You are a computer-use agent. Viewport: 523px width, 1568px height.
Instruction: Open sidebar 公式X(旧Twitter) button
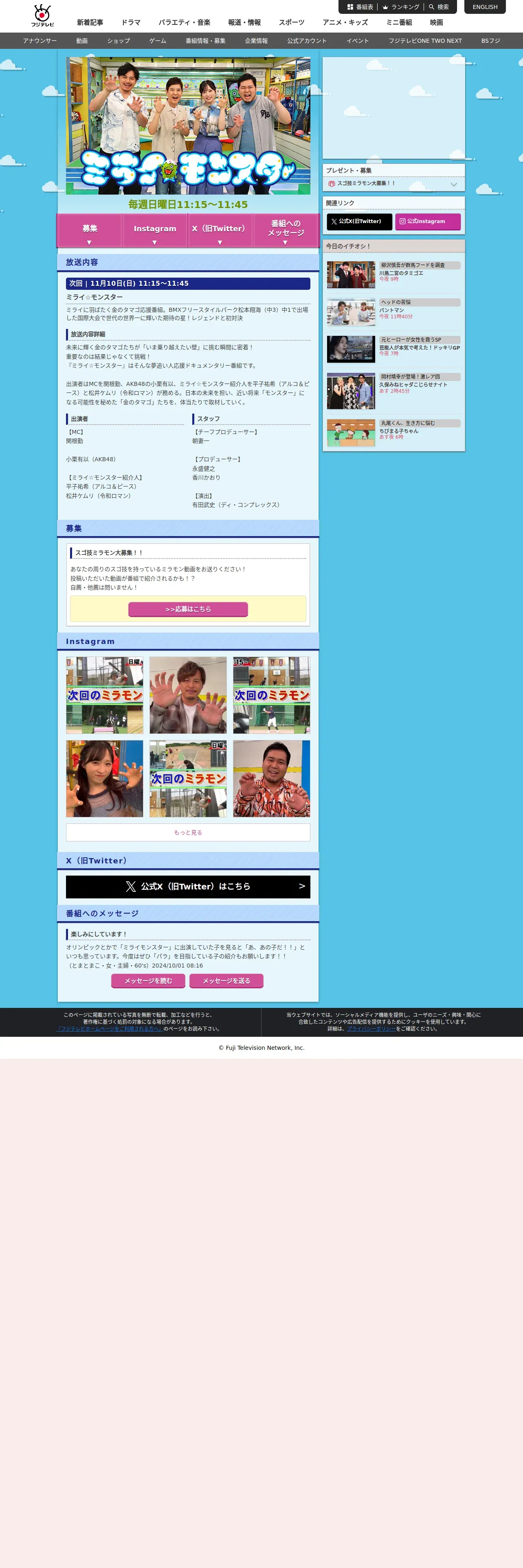coord(359,221)
